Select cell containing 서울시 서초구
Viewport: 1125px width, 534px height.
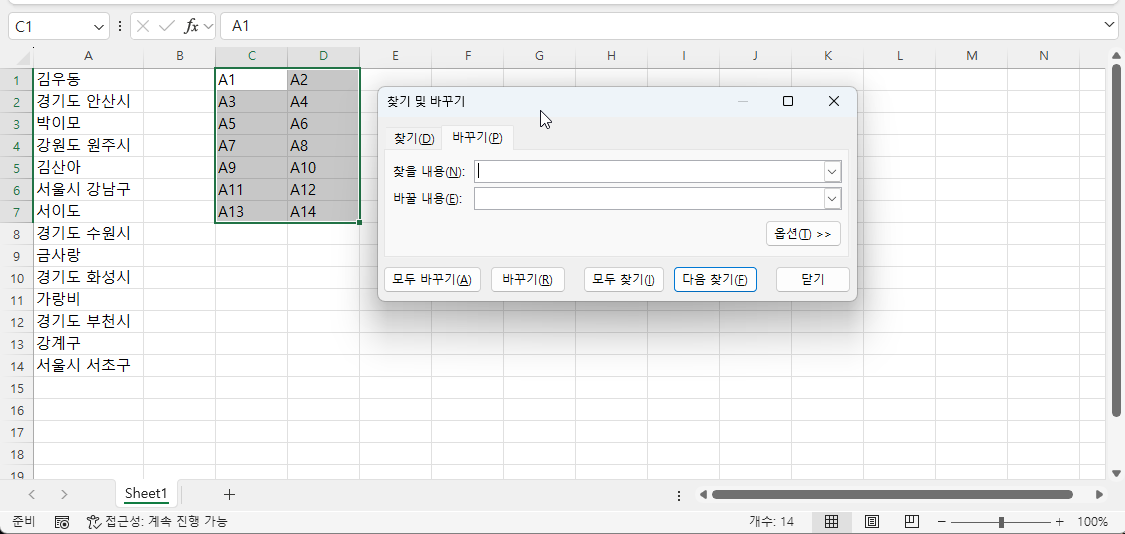pyautogui.click(x=88, y=365)
